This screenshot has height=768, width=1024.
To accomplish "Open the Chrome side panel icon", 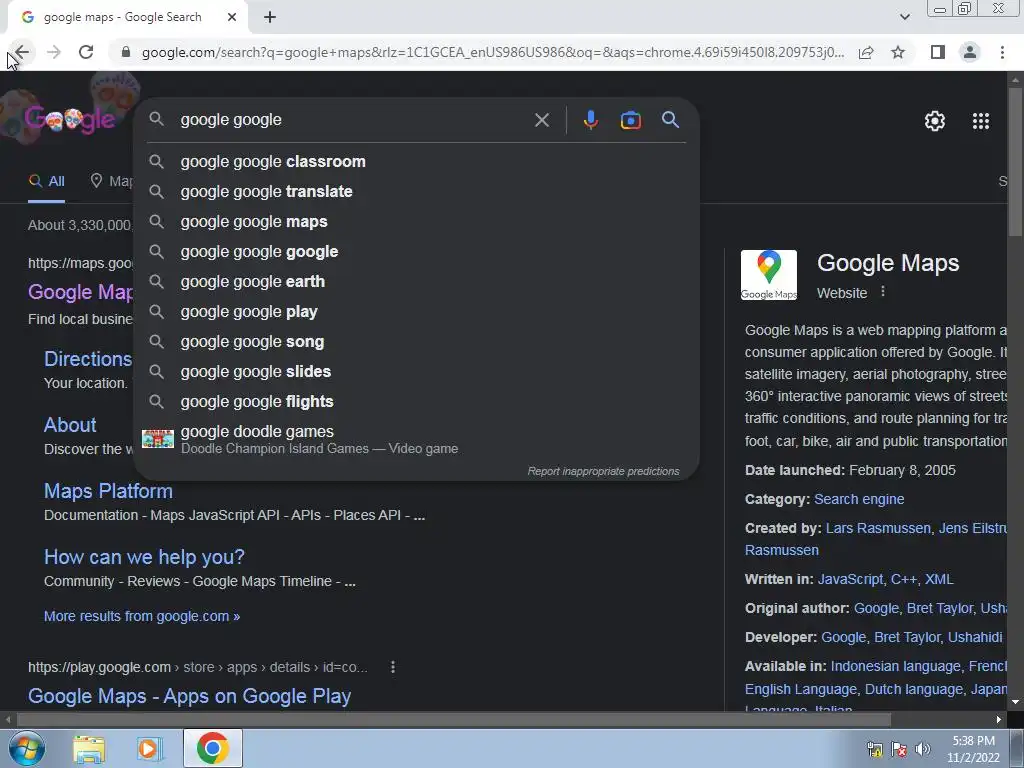I will point(938,52).
